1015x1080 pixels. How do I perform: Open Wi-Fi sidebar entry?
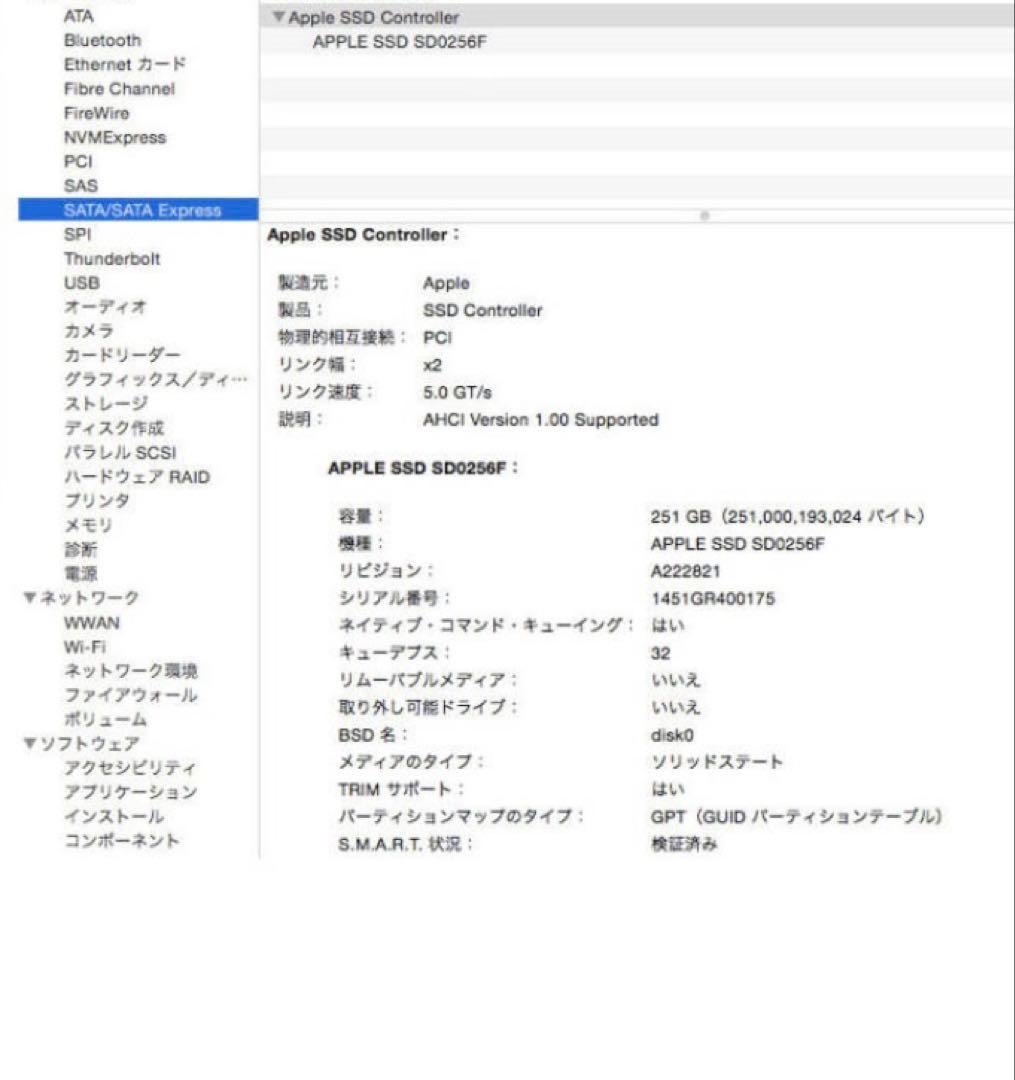85,647
